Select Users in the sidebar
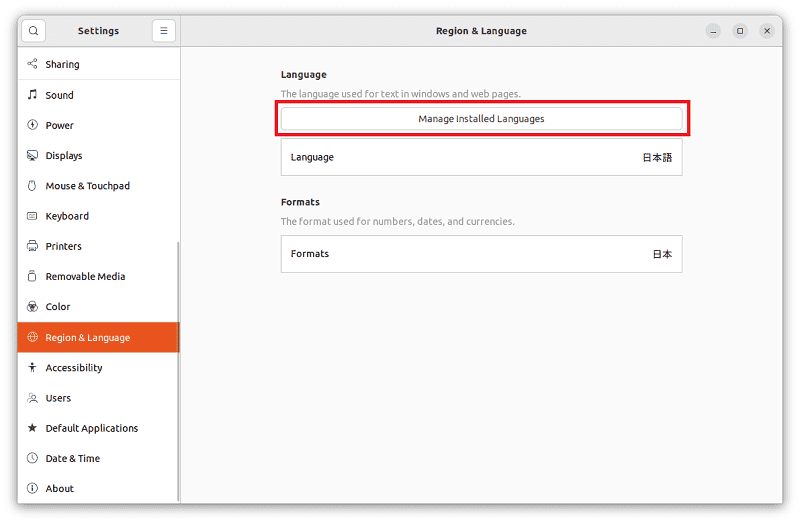Image resolution: width=800 pixels, height=523 pixels. (x=98, y=397)
